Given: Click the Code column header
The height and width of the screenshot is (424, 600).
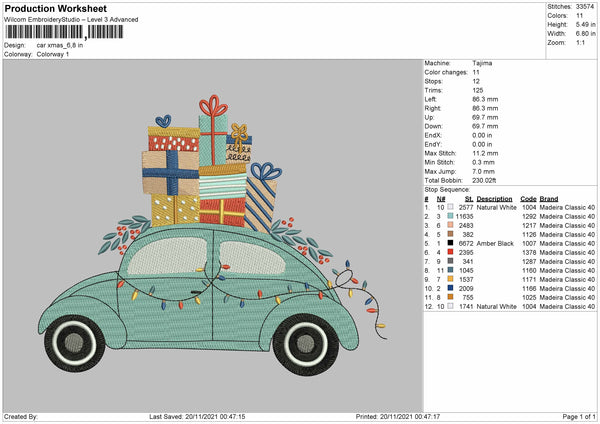Looking at the screenshot, I should (528, 198).
